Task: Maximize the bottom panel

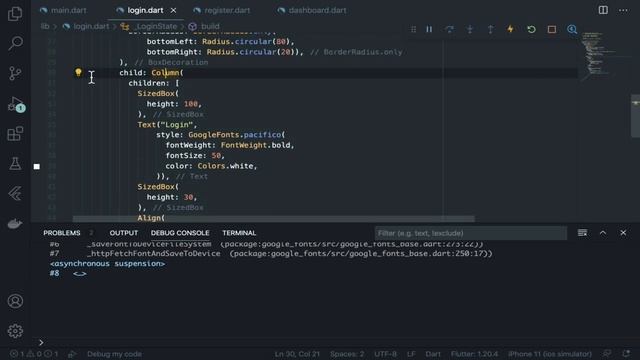Action: click(x=603, y=233)
